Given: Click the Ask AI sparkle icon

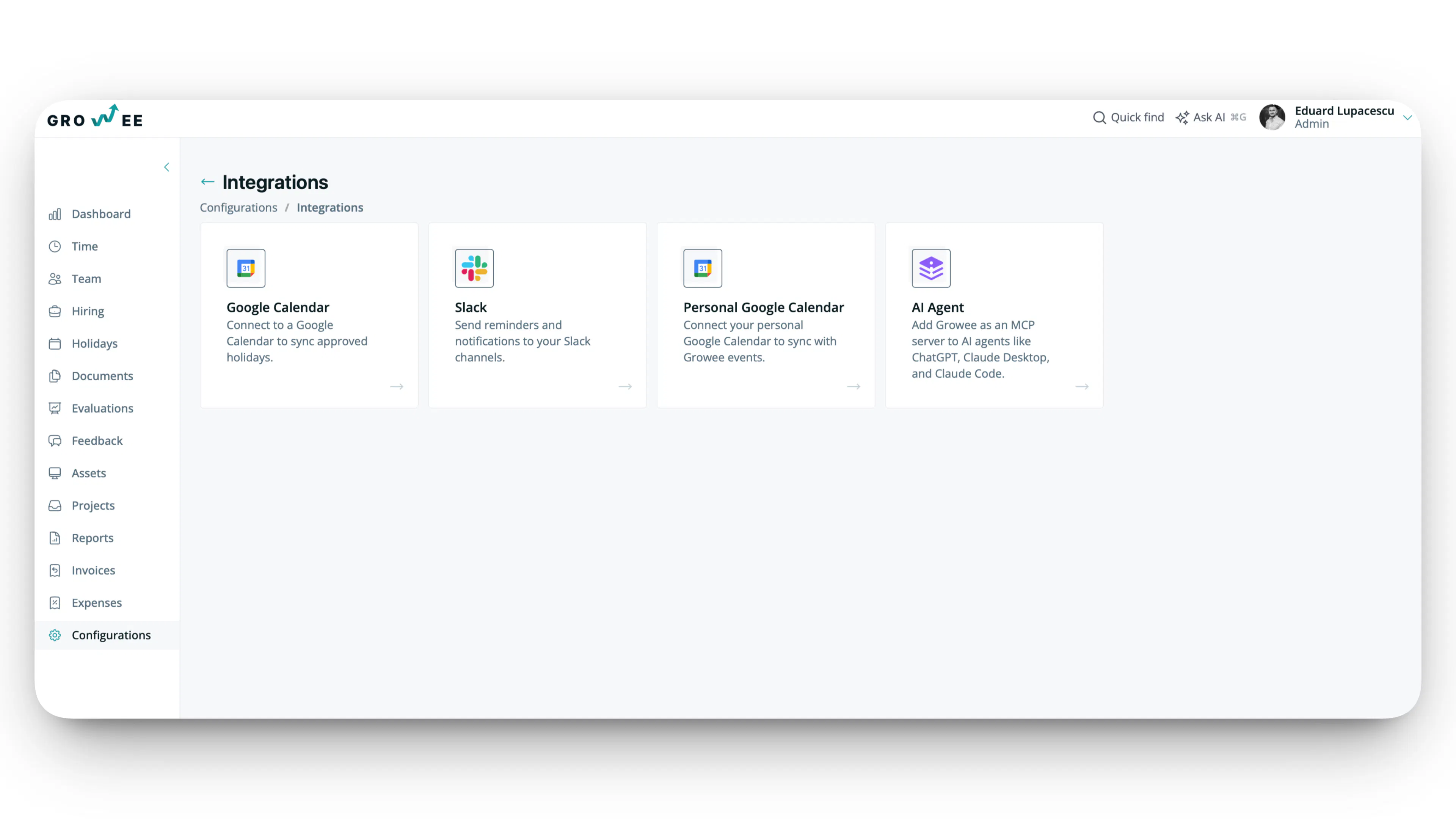Looking at the screenshot, I should point(1182,117).
